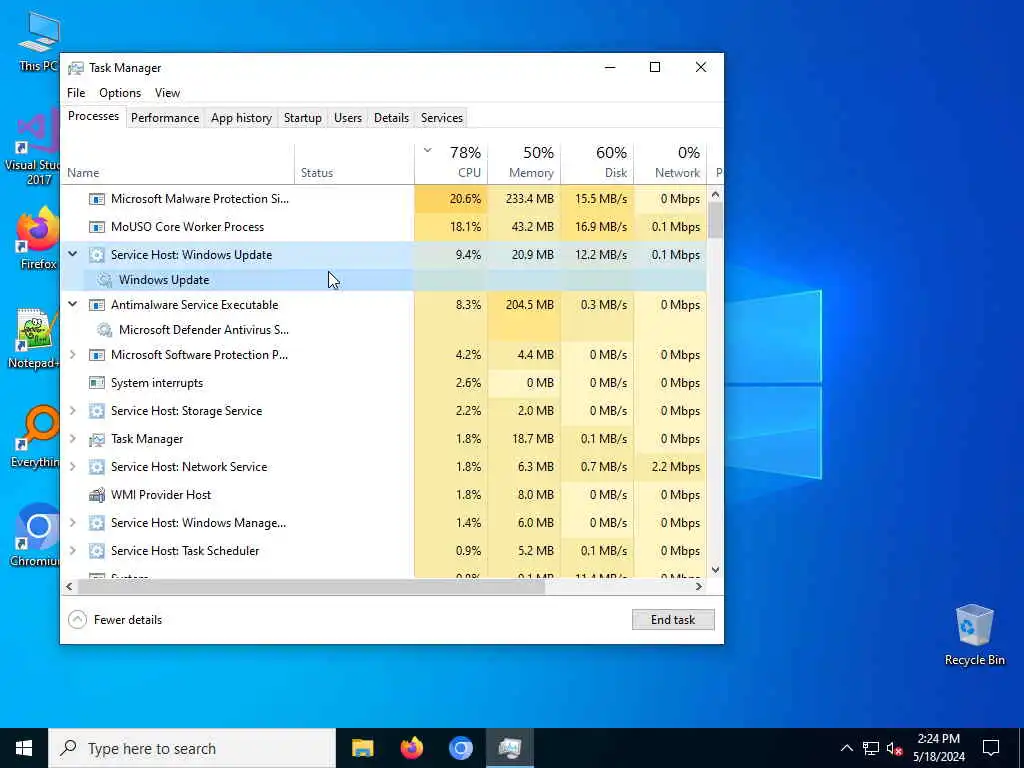Select the Chromium desktop shortcut
1024x768 pixels.
pyautogui.click(x=35, y=536)
